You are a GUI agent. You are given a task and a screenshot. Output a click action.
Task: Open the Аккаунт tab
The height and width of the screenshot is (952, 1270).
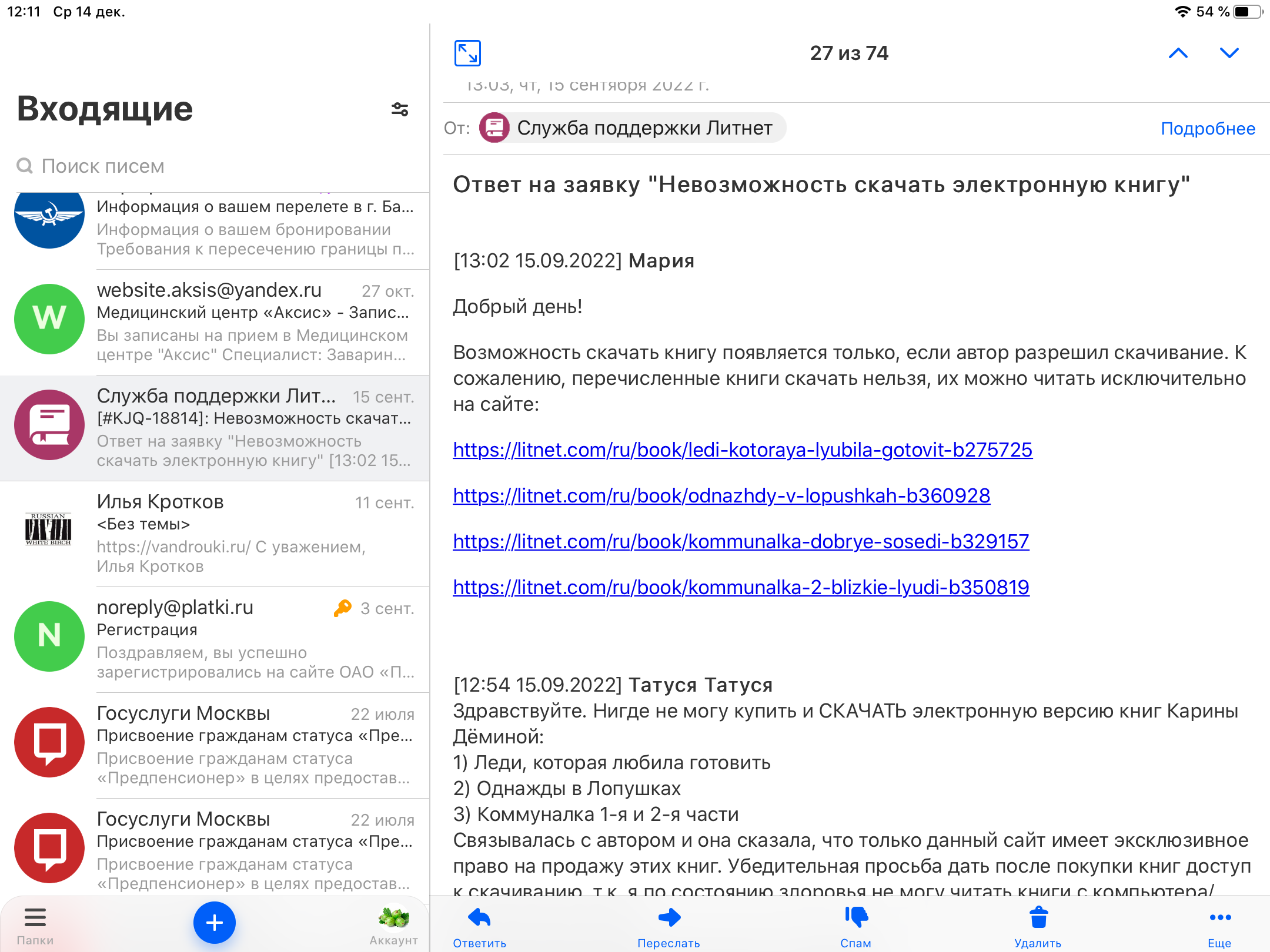coord(393,926)
